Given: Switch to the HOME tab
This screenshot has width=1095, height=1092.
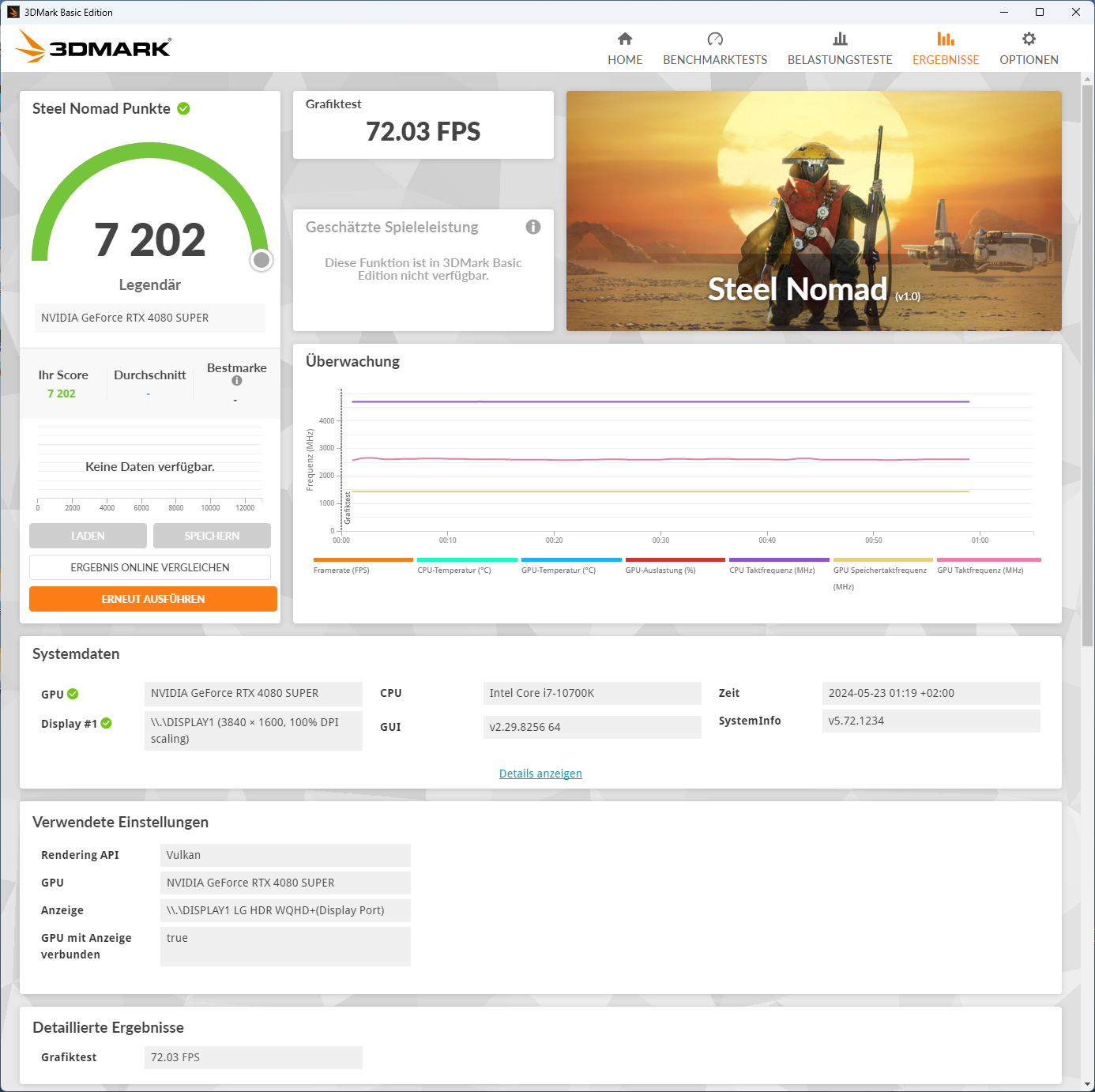Looking at the screenshot, I should (x=625, y=47).
